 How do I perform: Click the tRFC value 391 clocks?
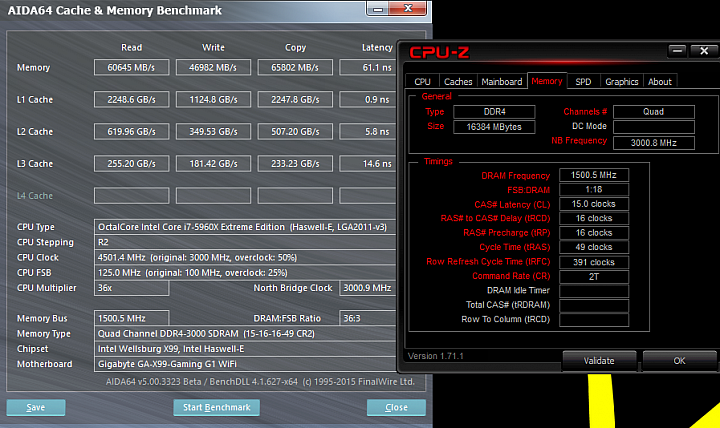point(594,262)
